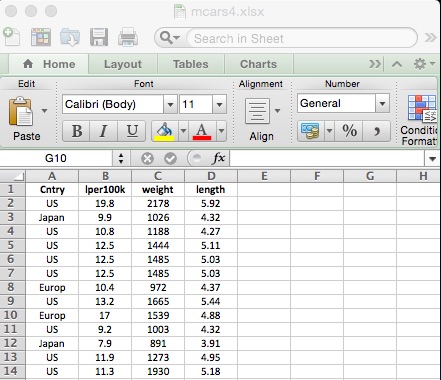Viewport: 441px width, 380px height.
Task: Click the Name Box stepper arrows
Action: click(121, 158)
